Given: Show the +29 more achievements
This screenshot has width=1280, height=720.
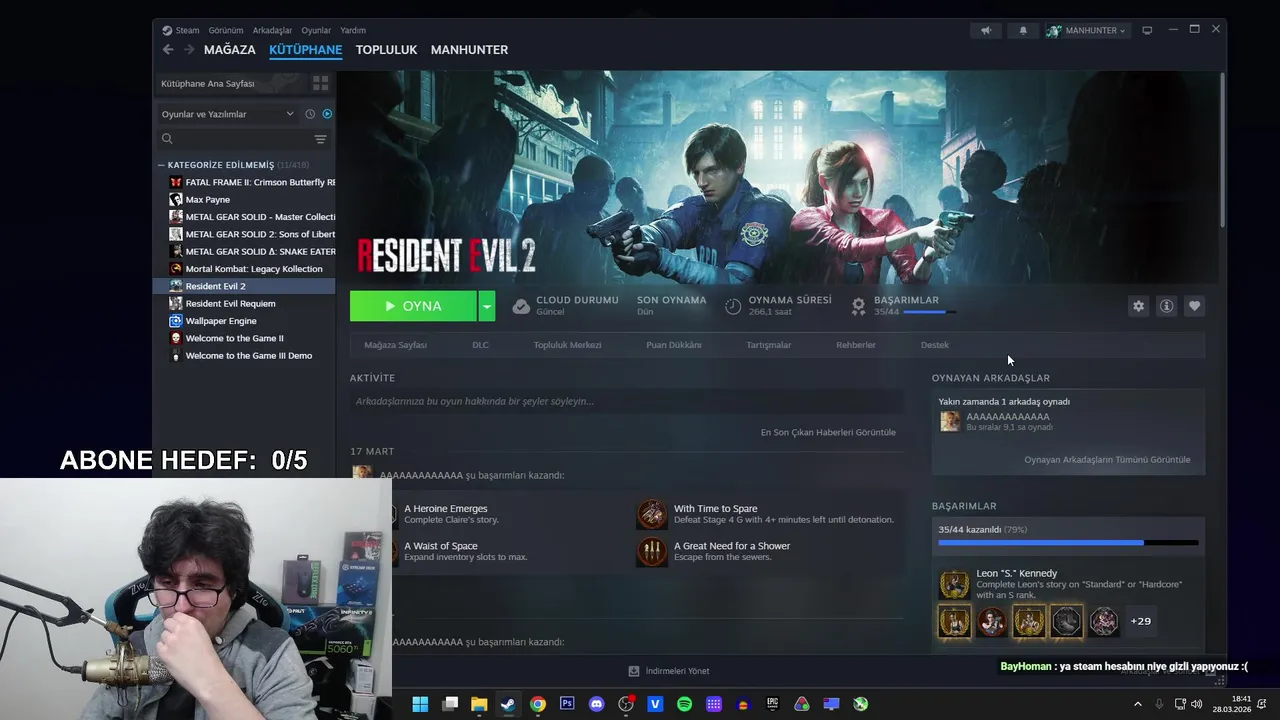Looking at the screenshot, I should (x=1141, y=621).
